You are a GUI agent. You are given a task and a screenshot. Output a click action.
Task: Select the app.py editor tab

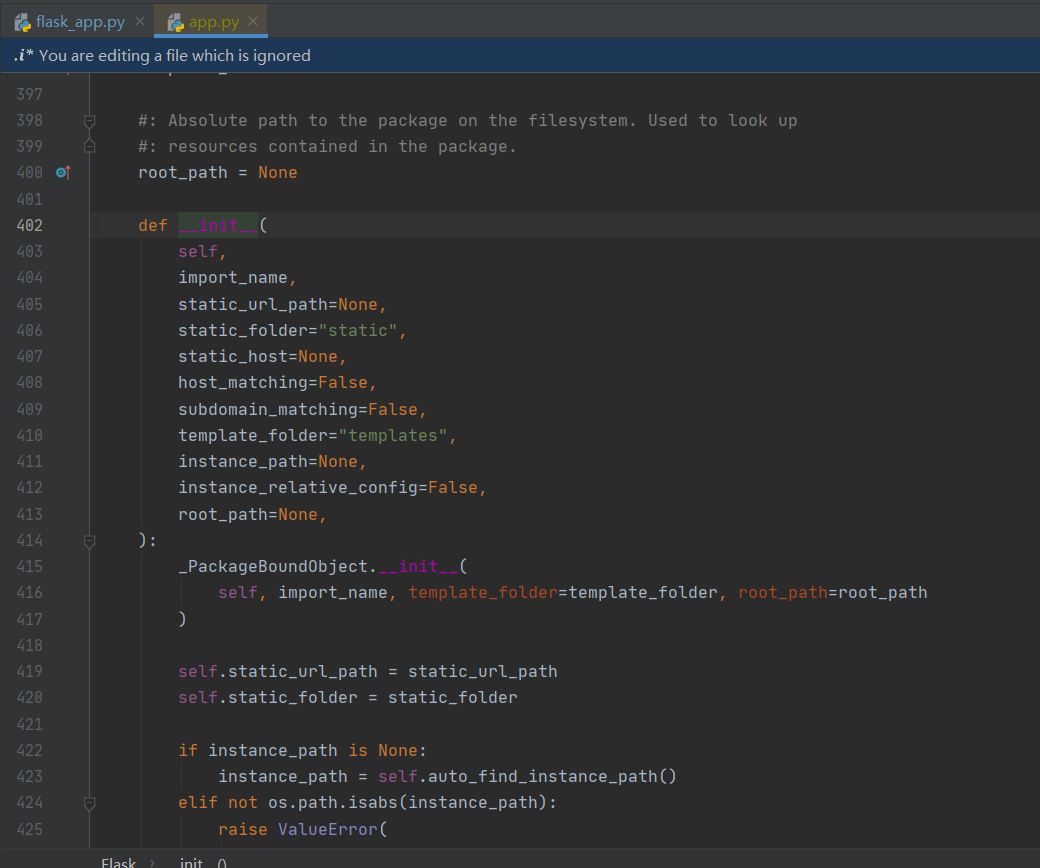point(213,22)
